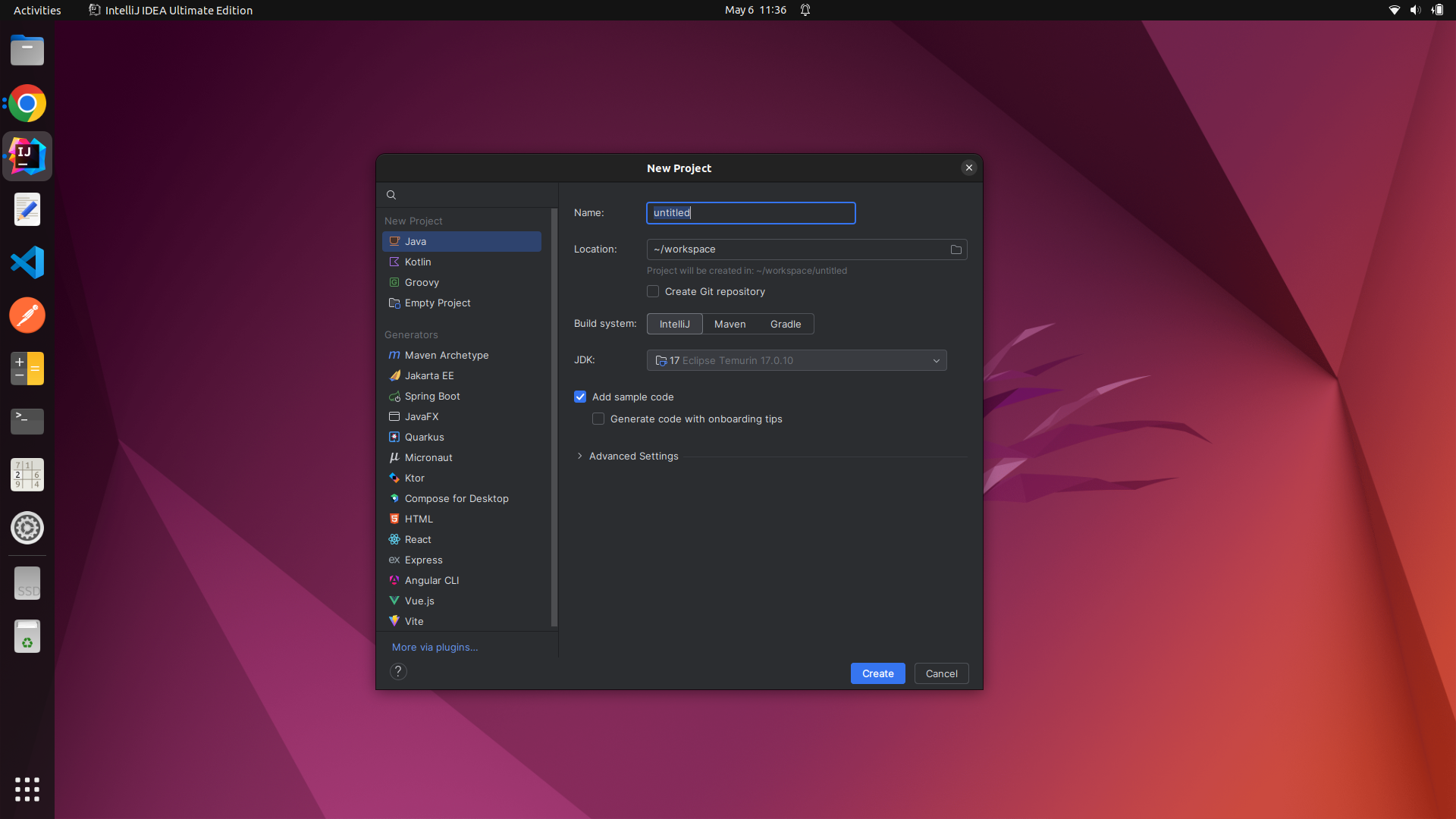Switch build system to Gradle
The image size is (1456, 819).
(785, 325)
